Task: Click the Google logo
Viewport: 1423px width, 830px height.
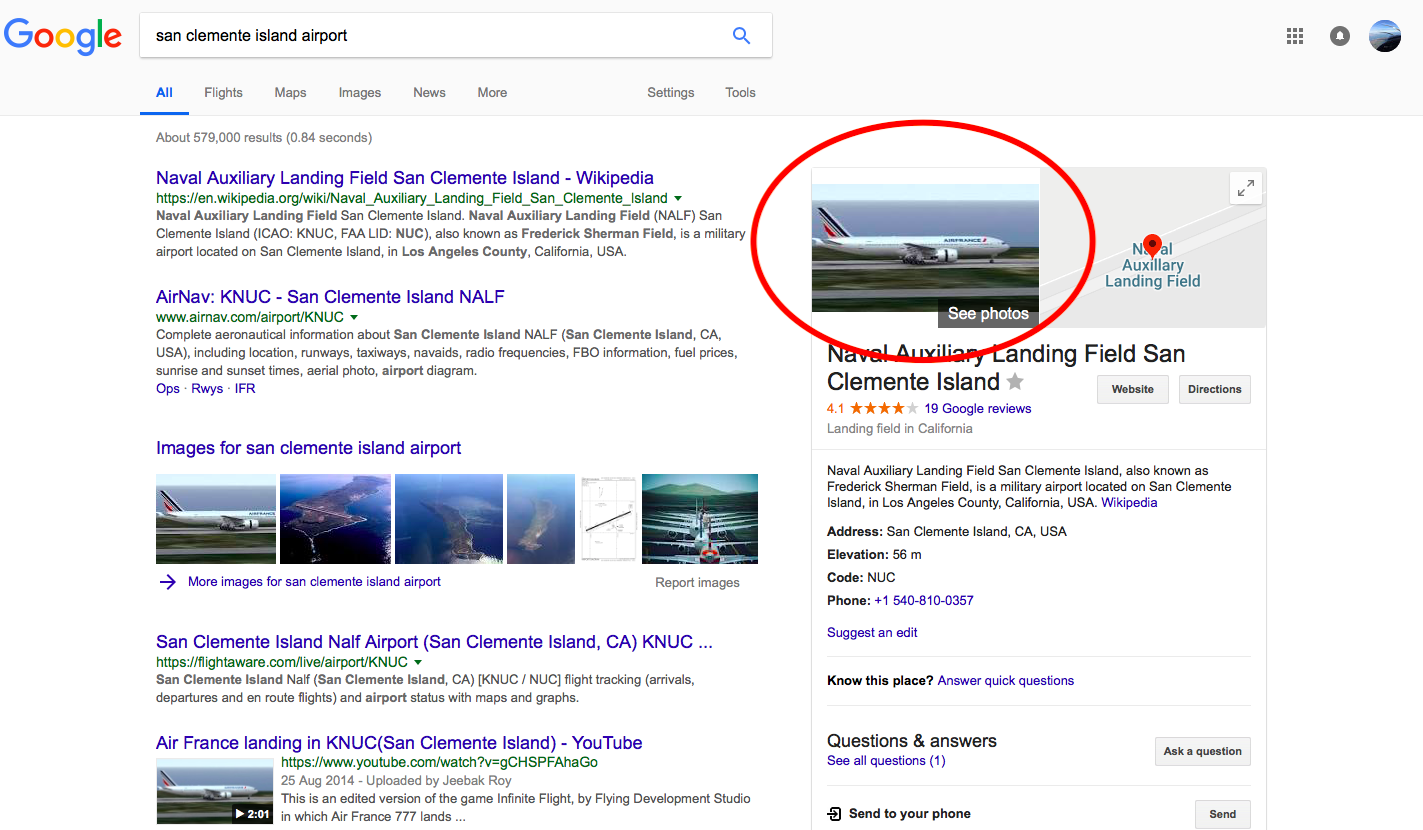Action: tap(63, 35)
